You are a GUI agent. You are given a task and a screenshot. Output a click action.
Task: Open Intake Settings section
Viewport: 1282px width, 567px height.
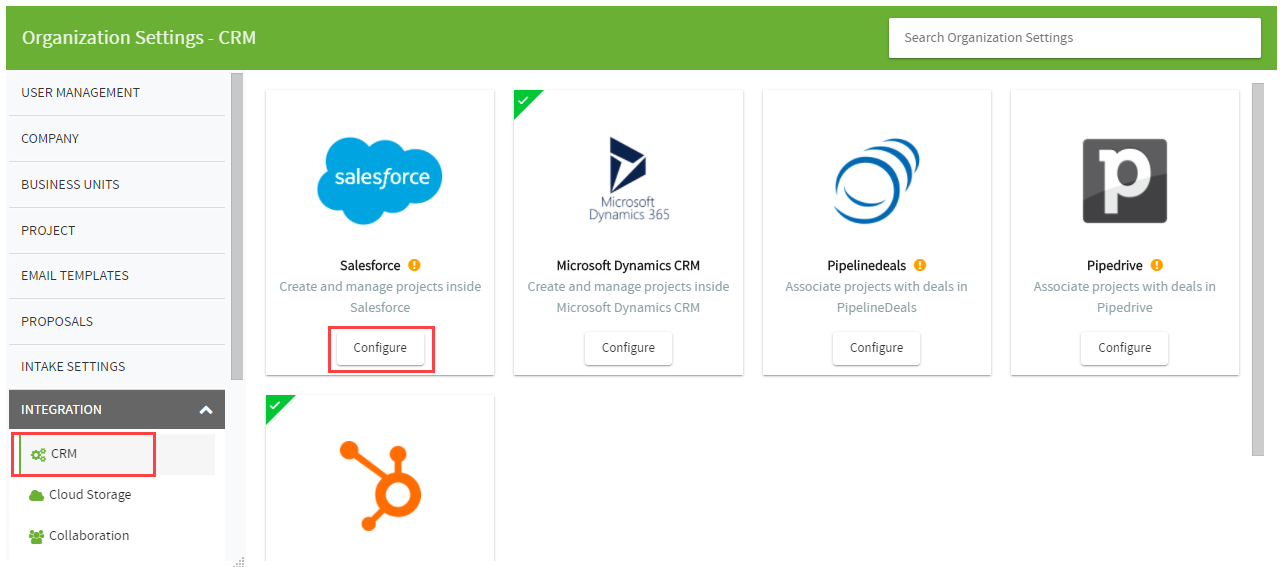point(116,366)
